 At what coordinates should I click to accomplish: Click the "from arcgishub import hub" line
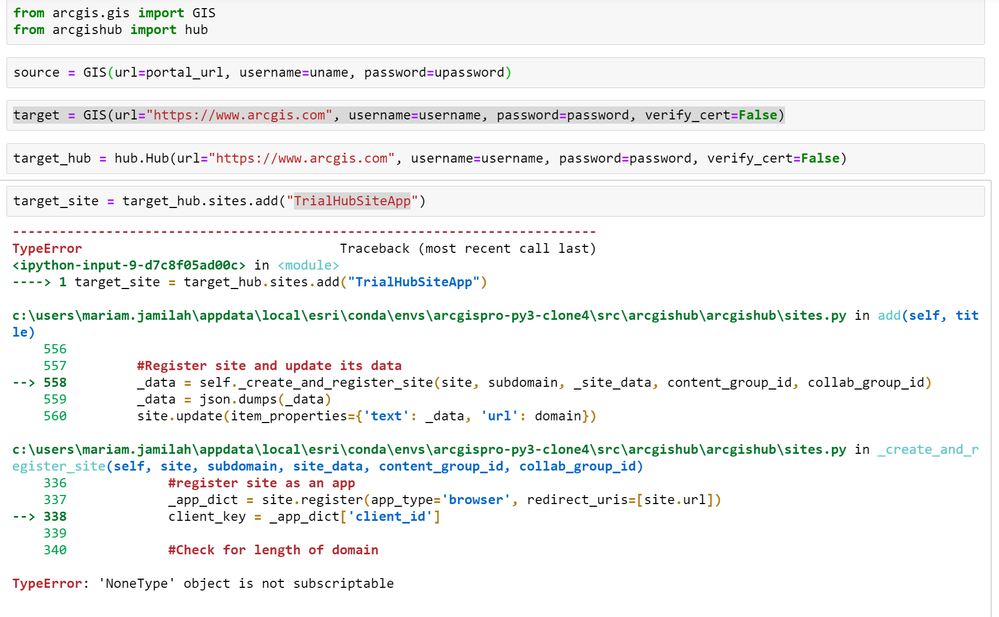[x=110, y=30]
